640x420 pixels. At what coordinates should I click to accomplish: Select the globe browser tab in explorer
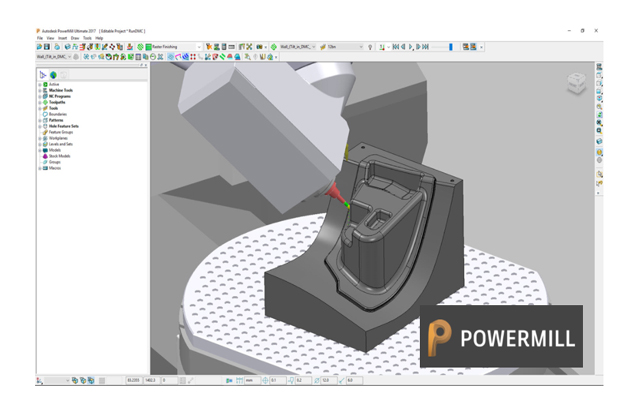pos(53,75)
